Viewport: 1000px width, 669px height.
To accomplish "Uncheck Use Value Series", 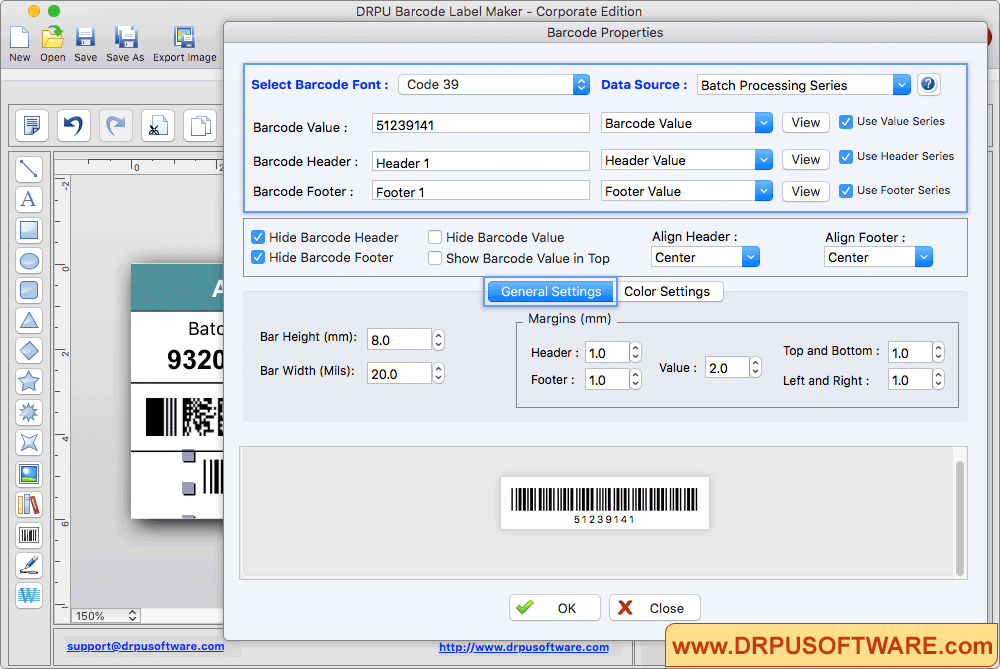I will (x=846, y=122).
